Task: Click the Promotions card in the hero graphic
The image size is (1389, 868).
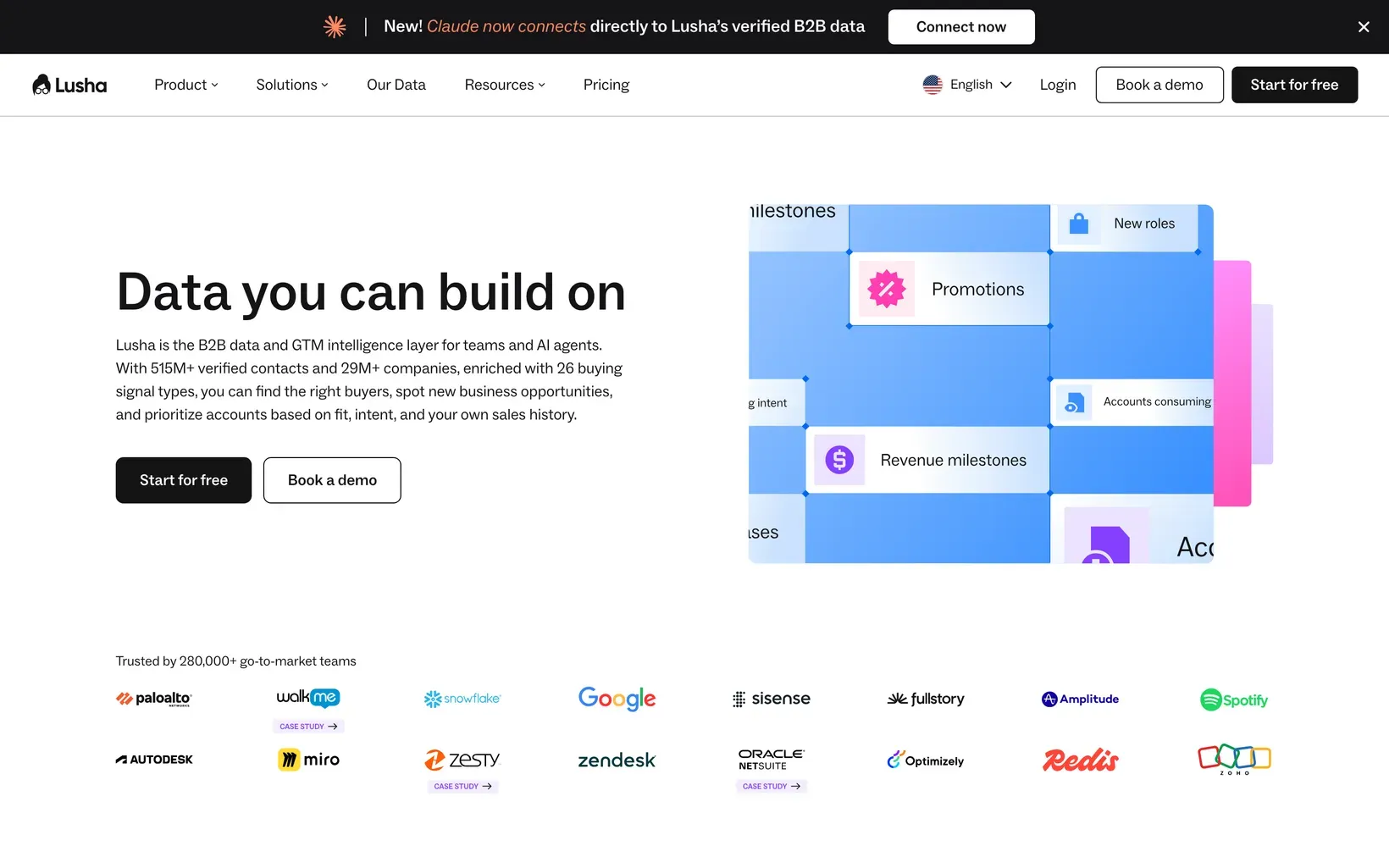Action: (949, 289)
